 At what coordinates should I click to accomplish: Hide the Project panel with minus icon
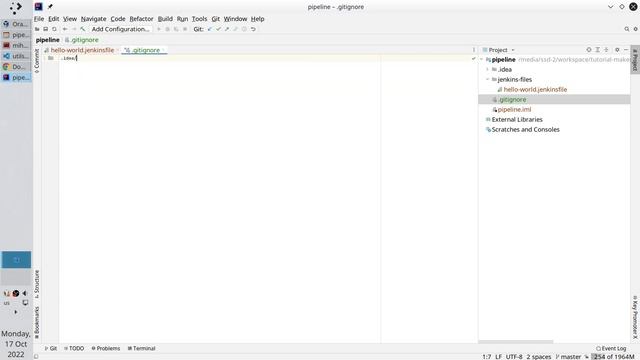[626, 50]
